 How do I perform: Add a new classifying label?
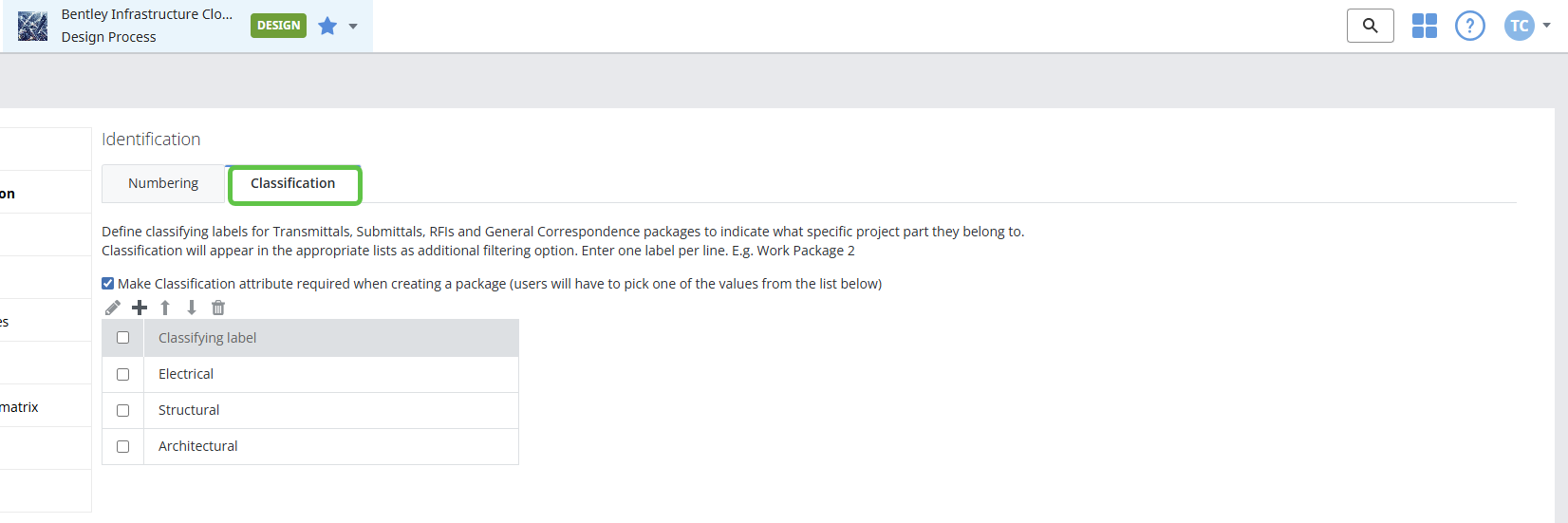click(x=140, y=308)
